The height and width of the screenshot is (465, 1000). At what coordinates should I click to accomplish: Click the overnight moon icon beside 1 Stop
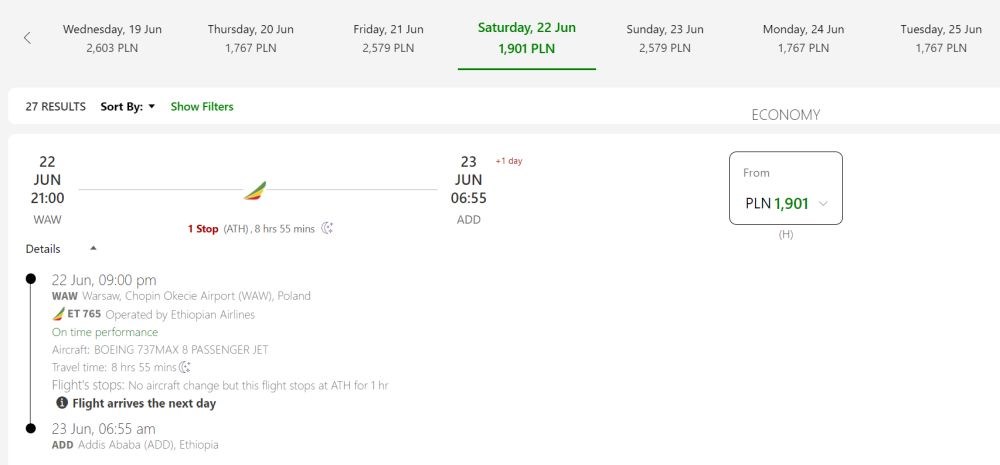click(327, 228)
